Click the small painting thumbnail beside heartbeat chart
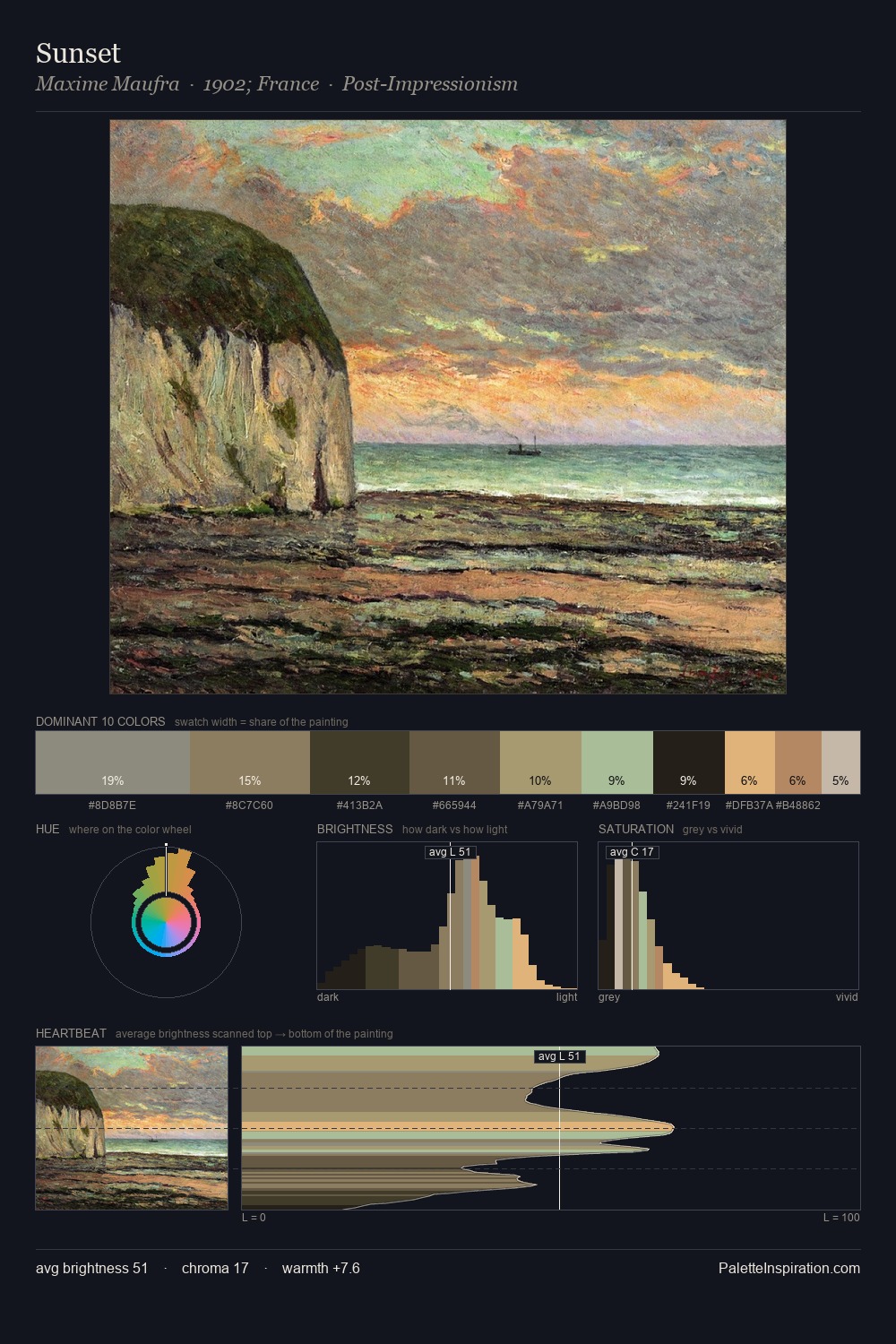Screen dimensions: 896x1344 click(x=132, y=1128)
